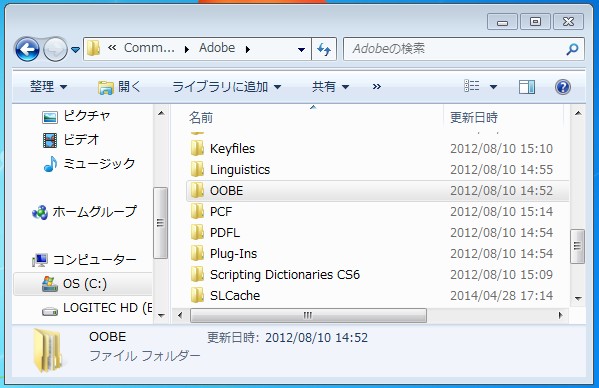Click the magnifier search icon
The width and height of the screenshot is (599, 388).
point(572,49)
